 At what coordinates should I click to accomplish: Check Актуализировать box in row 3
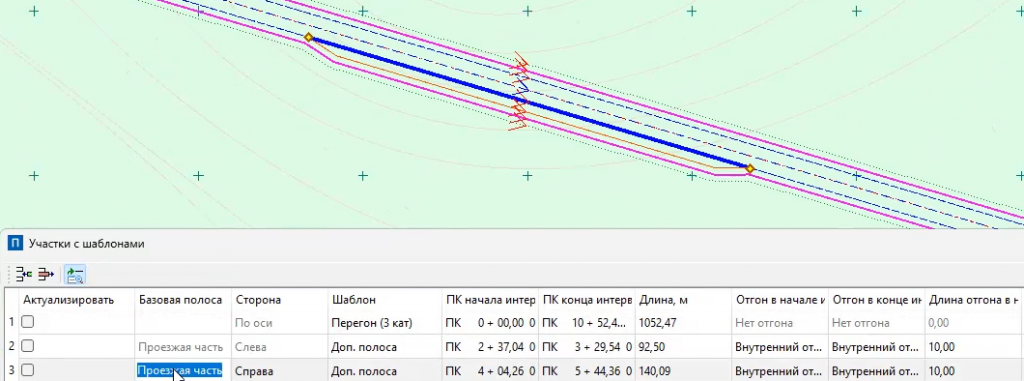27,371
